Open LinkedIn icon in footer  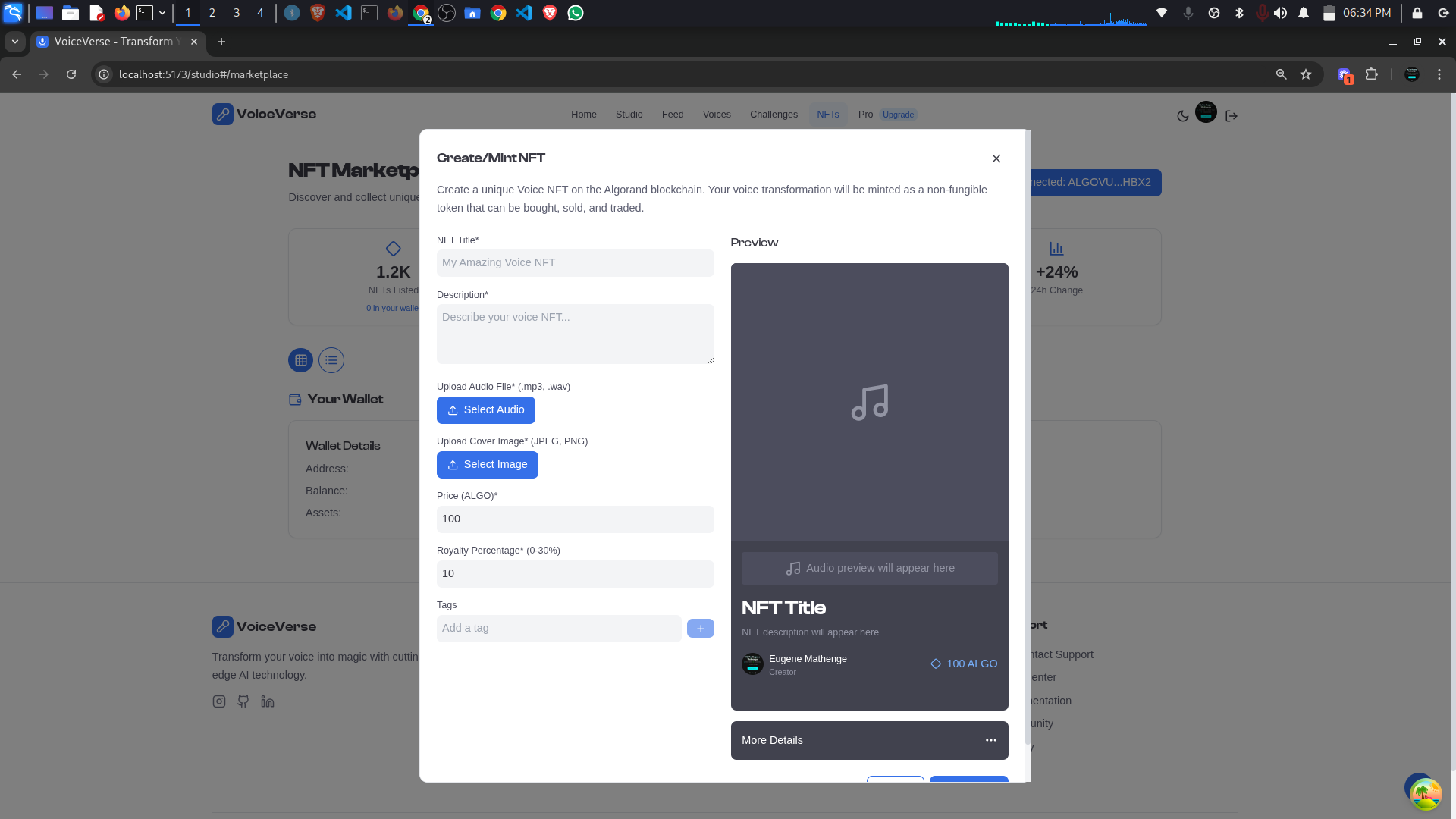(x=267, y=701)
